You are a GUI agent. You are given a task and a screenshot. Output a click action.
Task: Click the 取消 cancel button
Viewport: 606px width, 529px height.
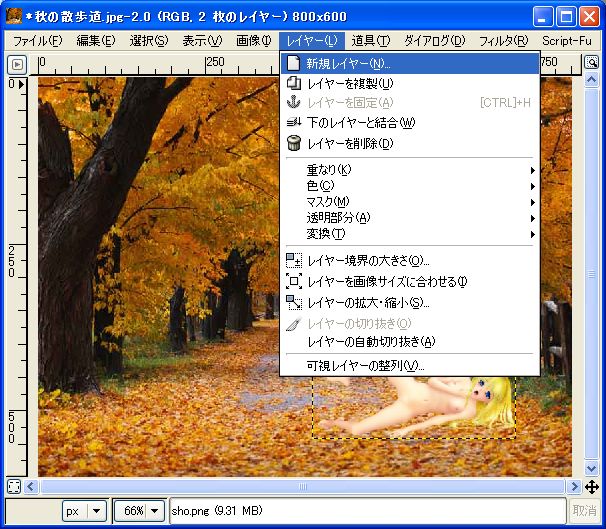tap(584, 511)
